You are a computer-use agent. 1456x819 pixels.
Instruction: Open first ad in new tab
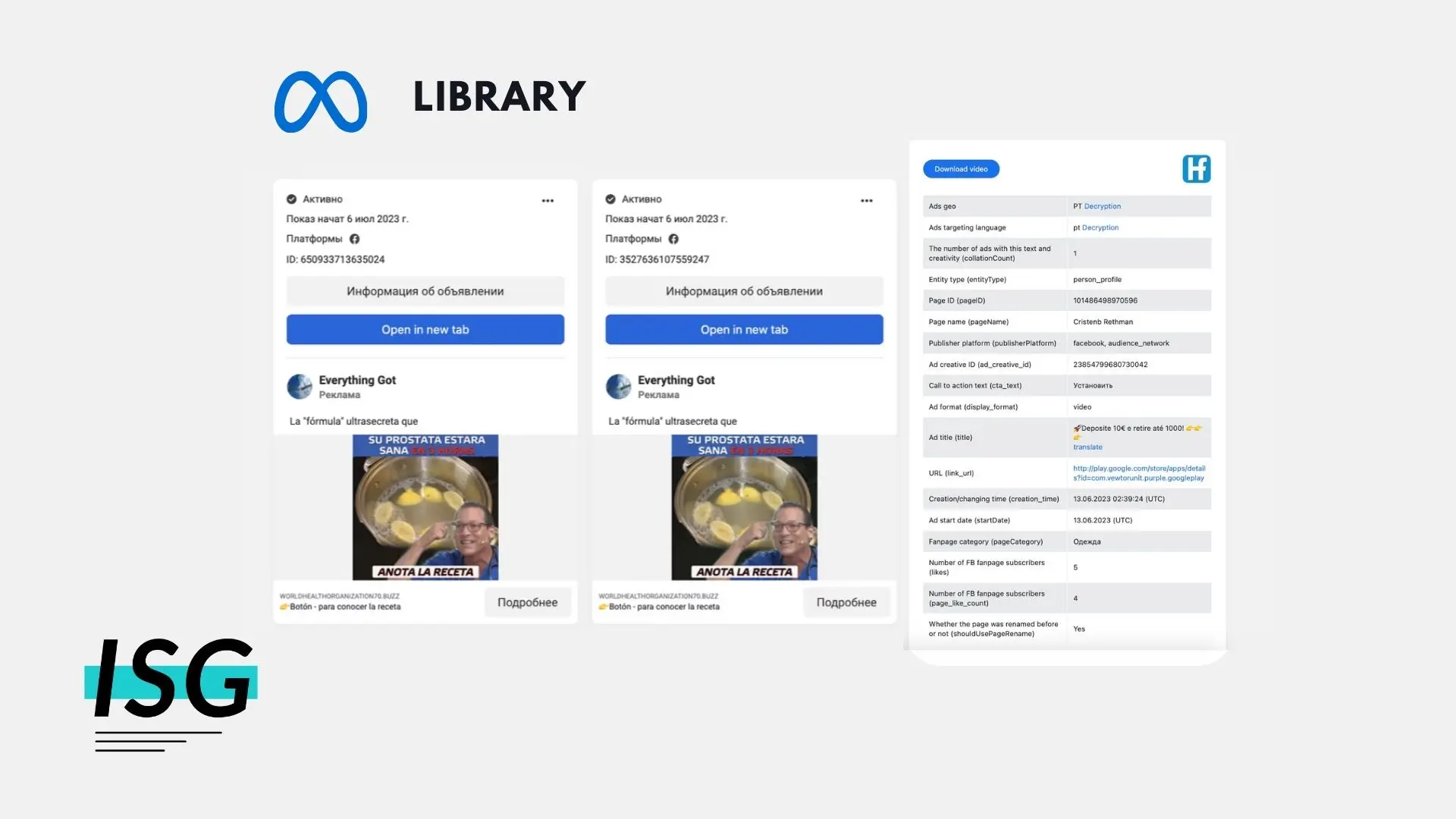pos(423,329)
